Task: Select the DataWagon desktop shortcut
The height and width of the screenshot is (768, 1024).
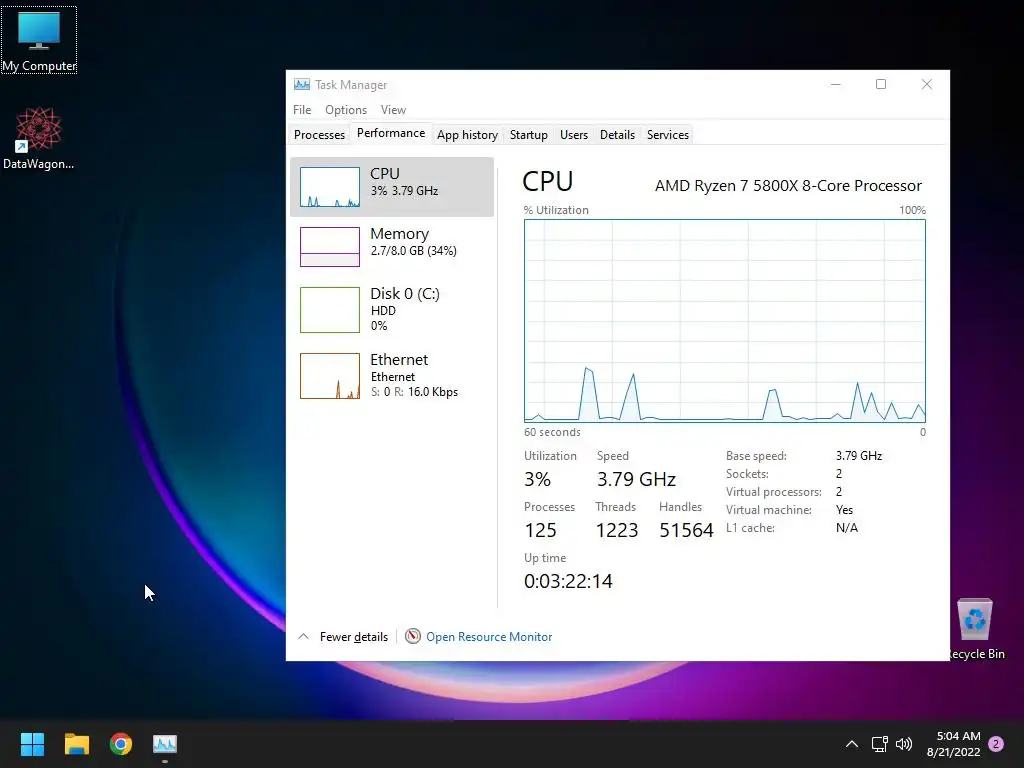Action: [x=39, y=138]
